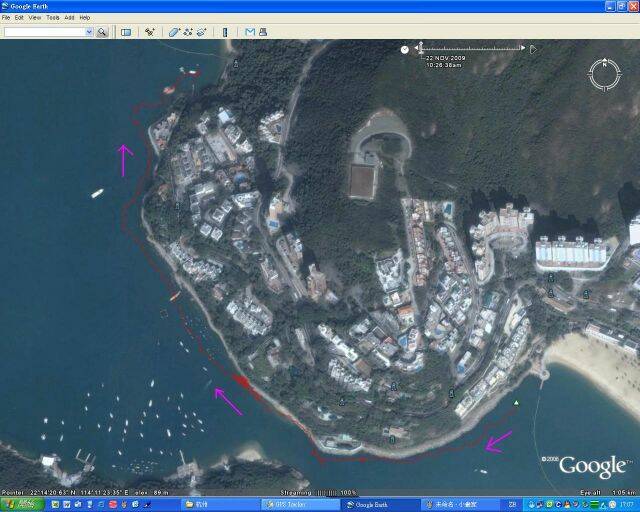The image size is (640, 512).
Task: Click the Windows Start button
Action: coord(19,505)
